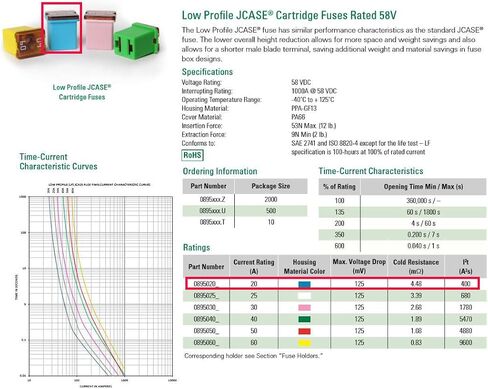
Task: Click the 'Conforms to:' label
Action: click(x=198, y=143)
